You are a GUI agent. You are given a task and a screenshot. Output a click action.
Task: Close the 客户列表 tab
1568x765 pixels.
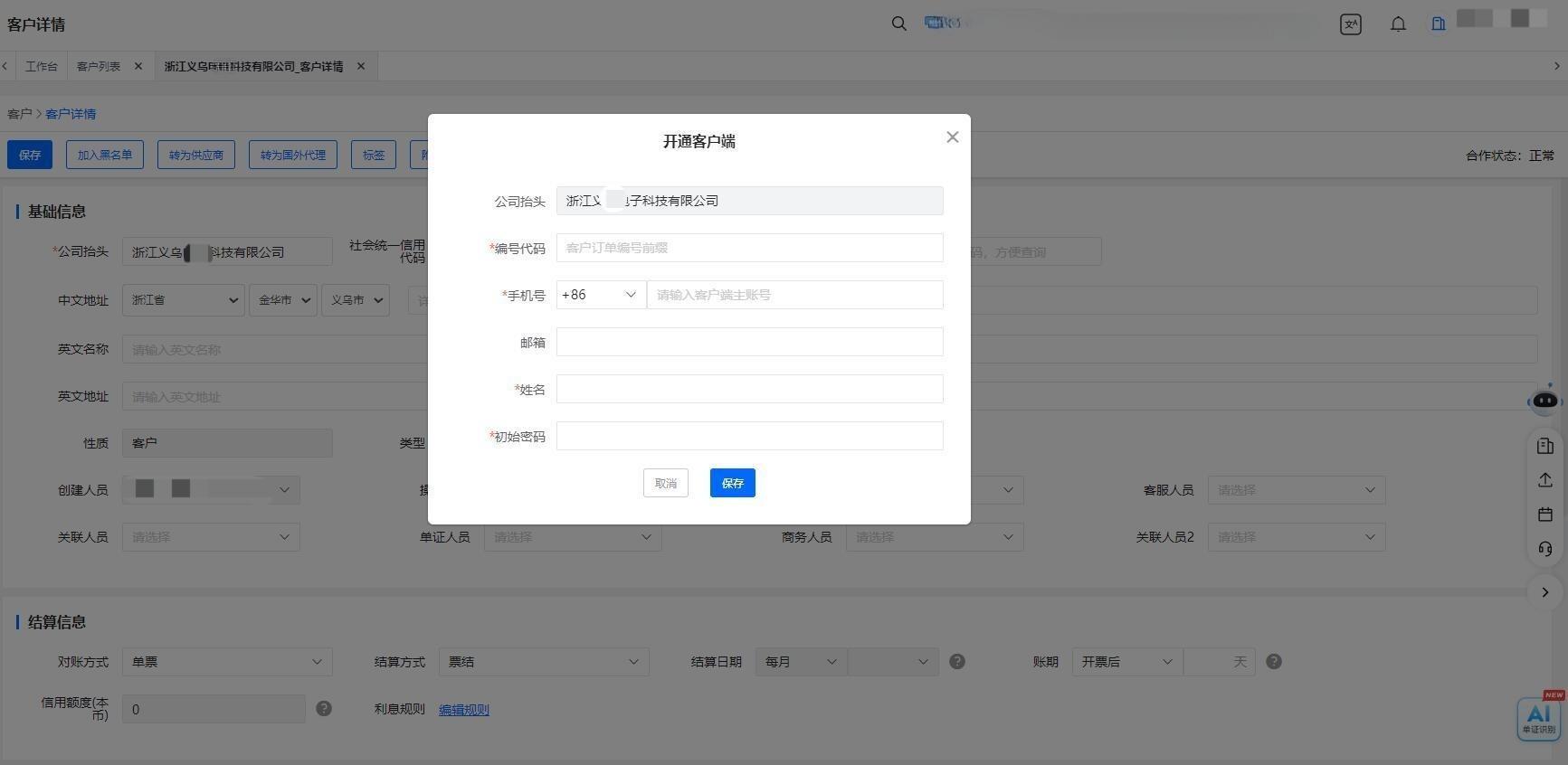(138, 66)
